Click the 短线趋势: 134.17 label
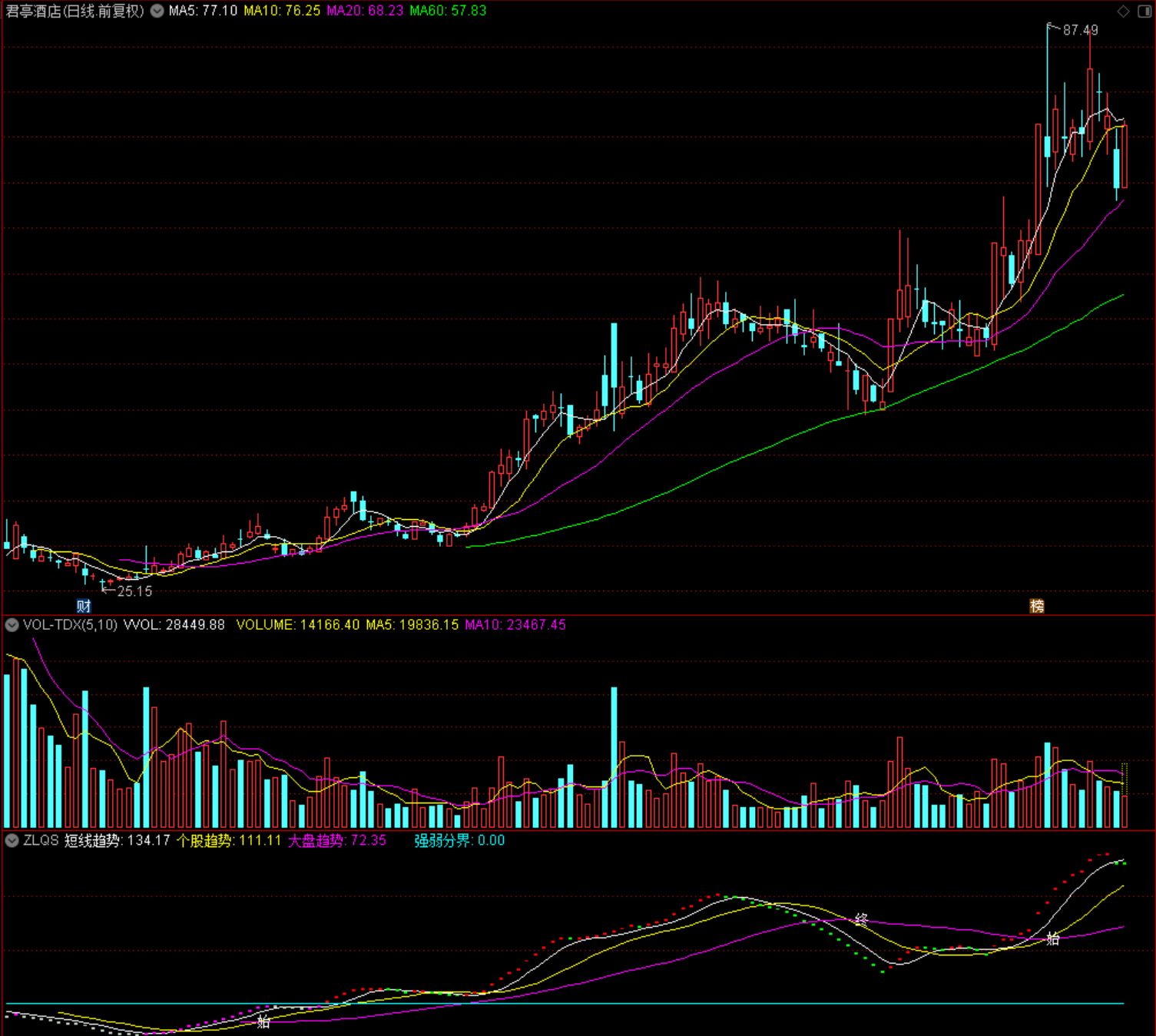 click(x=117, y=840)
